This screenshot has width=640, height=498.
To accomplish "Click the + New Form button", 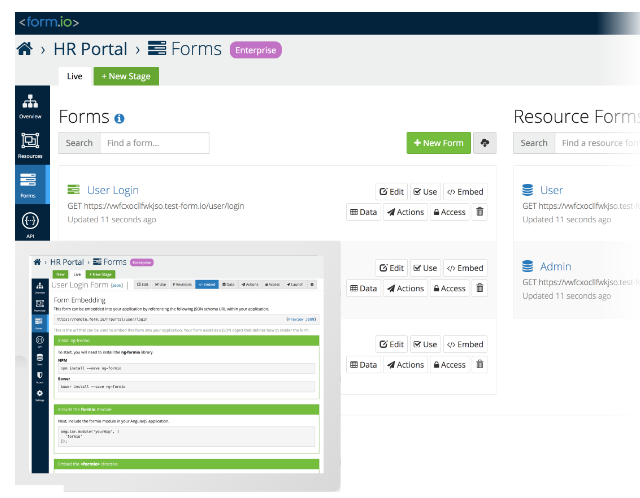I will point(439,143).
